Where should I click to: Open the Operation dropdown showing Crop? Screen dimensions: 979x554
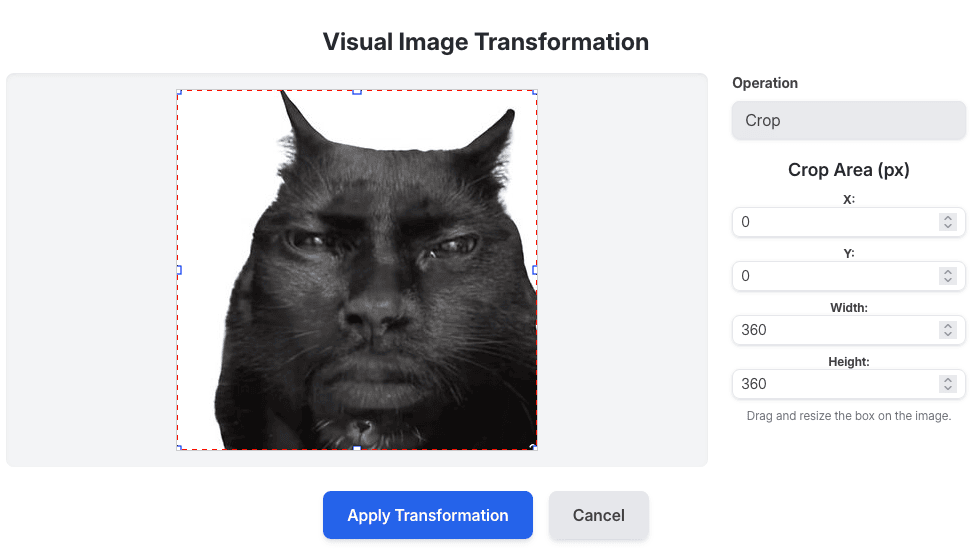click(848, 120)
